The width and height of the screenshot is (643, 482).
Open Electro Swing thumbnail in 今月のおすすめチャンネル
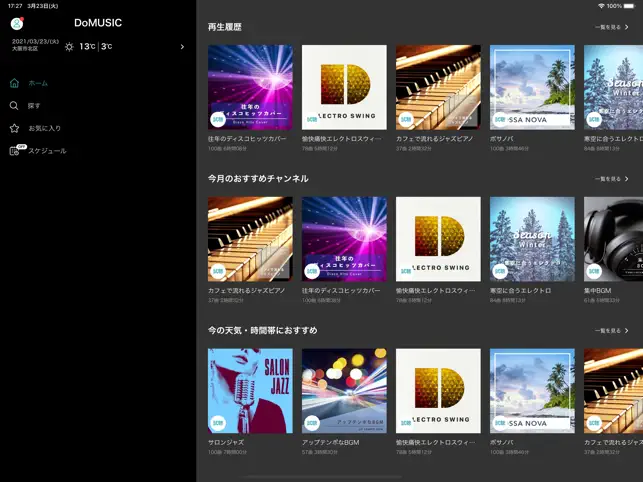pos(438,239)
